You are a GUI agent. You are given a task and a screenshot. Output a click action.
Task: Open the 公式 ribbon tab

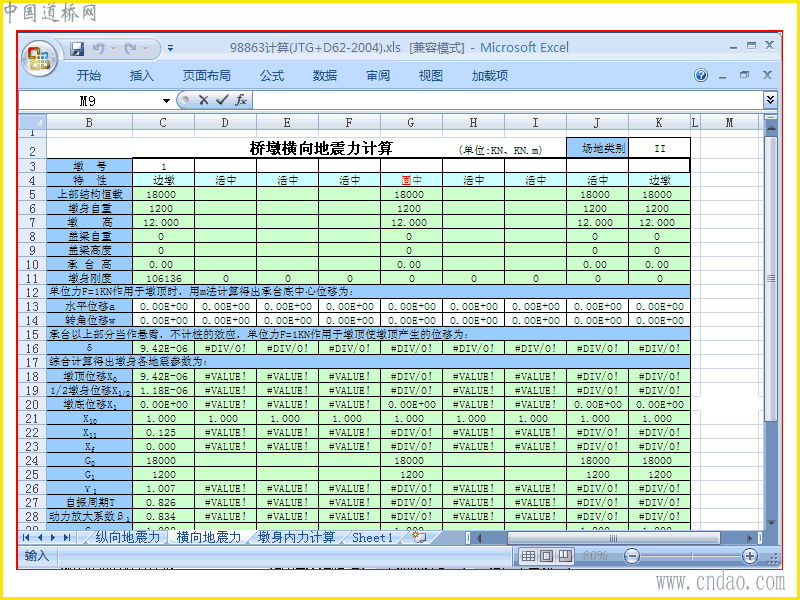pos(271,76)
